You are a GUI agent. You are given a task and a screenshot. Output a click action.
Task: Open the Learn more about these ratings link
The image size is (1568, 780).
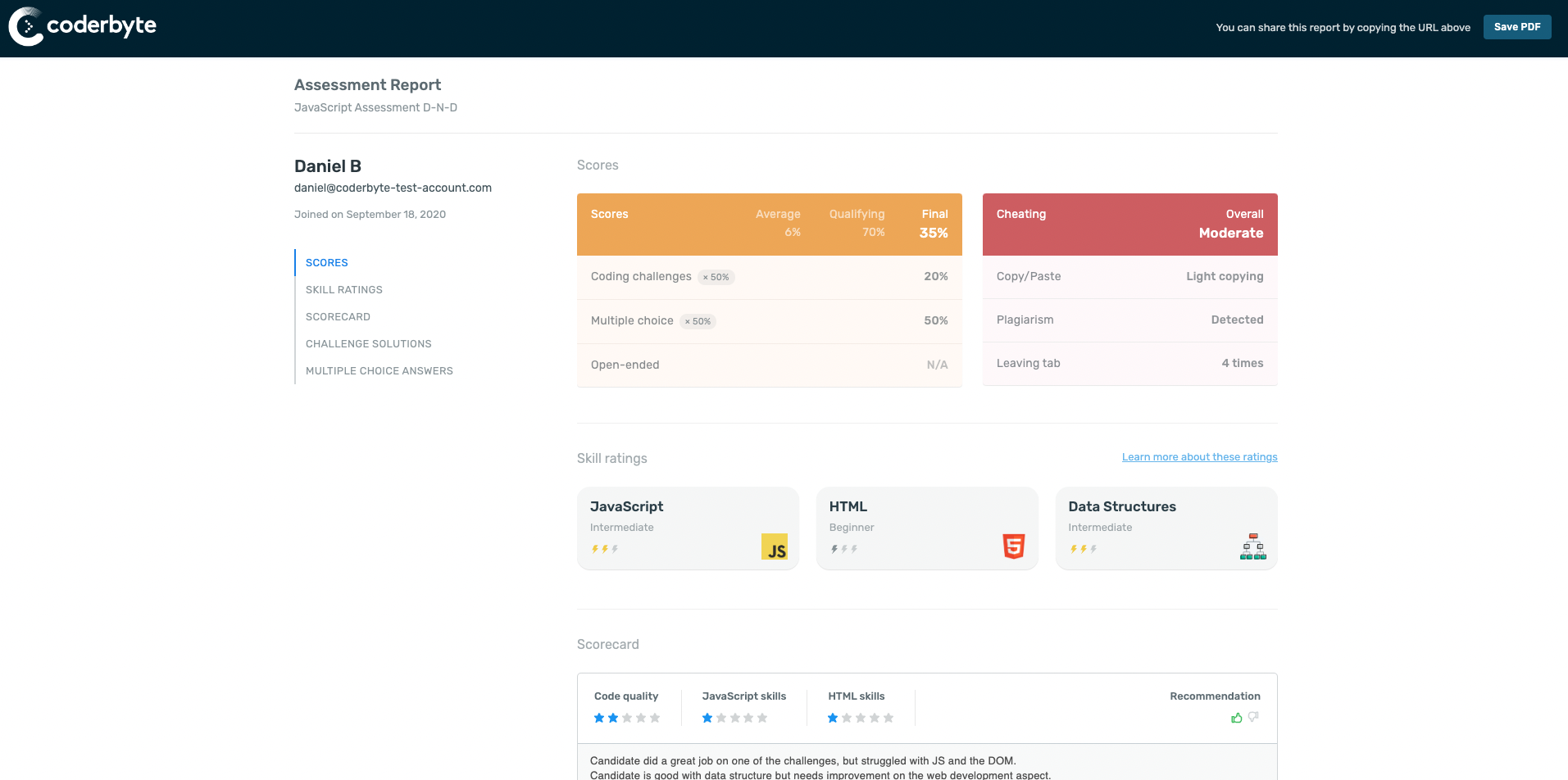click(1199, 456)
